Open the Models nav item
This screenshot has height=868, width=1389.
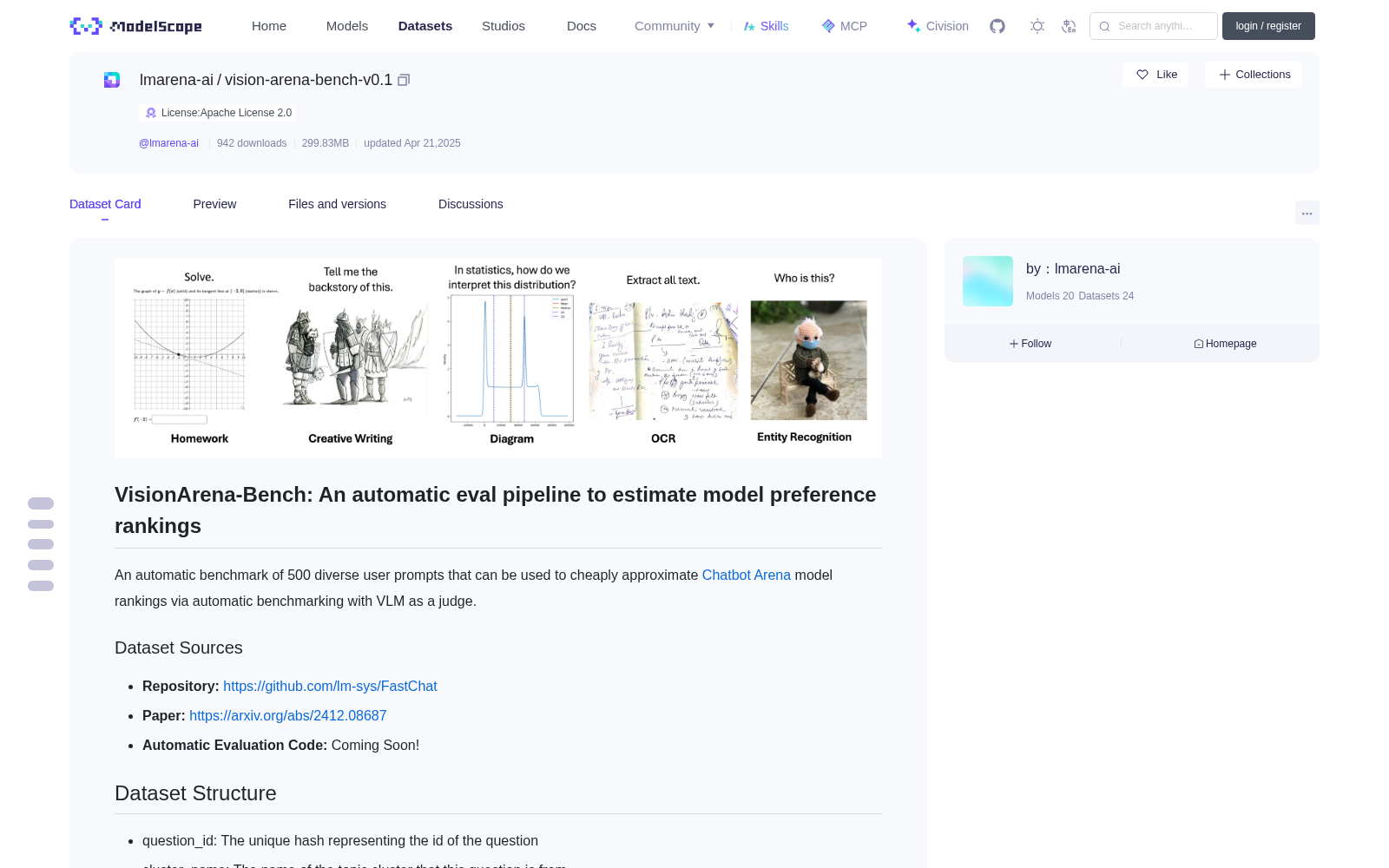[347, 26]
